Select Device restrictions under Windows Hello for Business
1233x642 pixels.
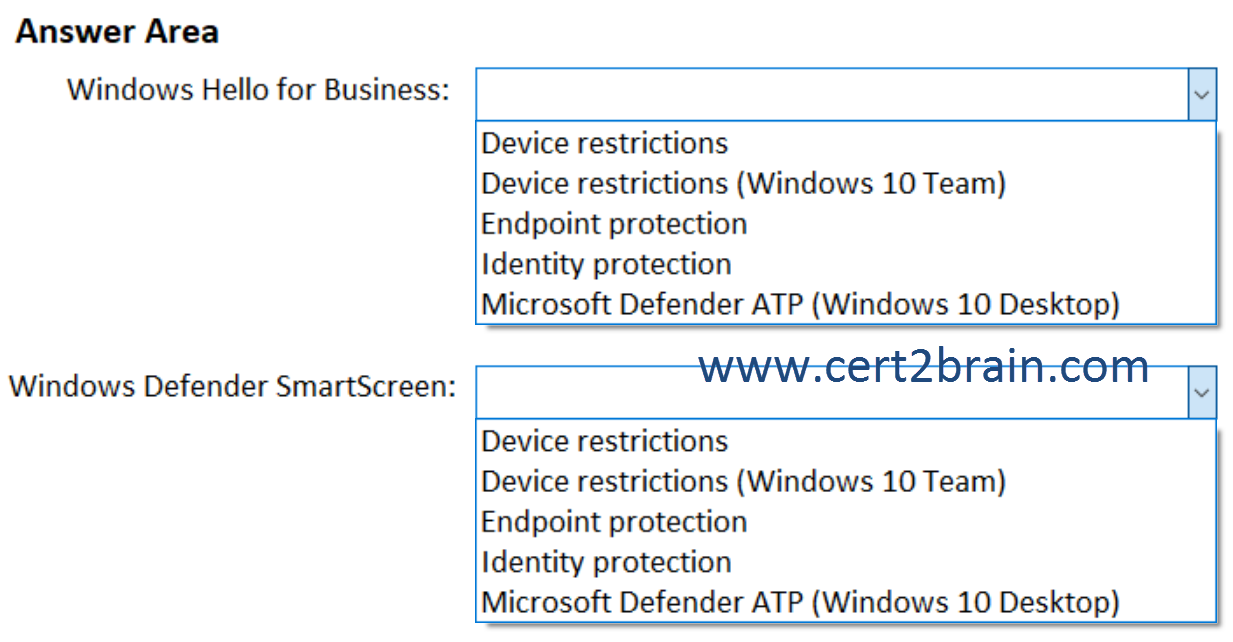(x=604, y=143)
